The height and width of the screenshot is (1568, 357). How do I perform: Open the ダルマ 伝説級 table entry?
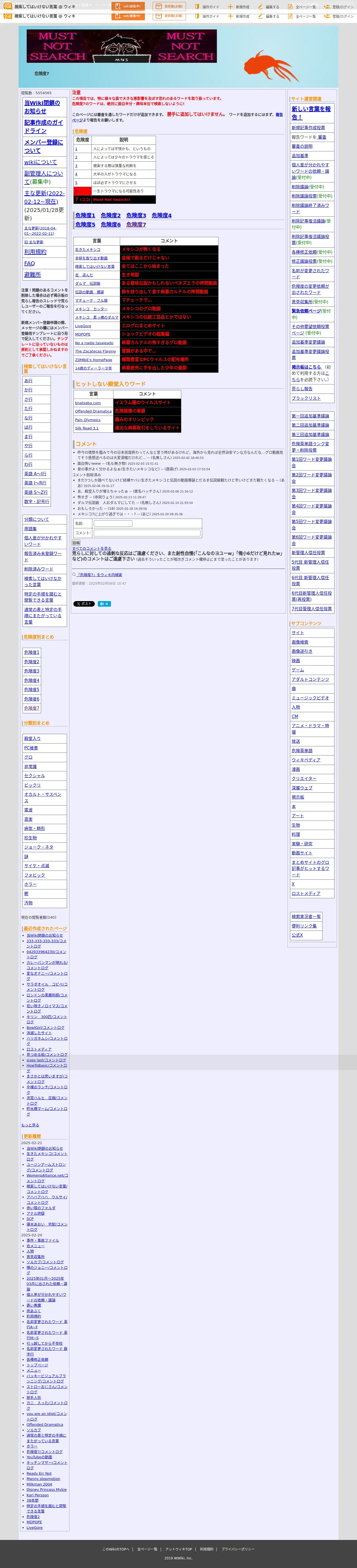click(x=88, y=284)
